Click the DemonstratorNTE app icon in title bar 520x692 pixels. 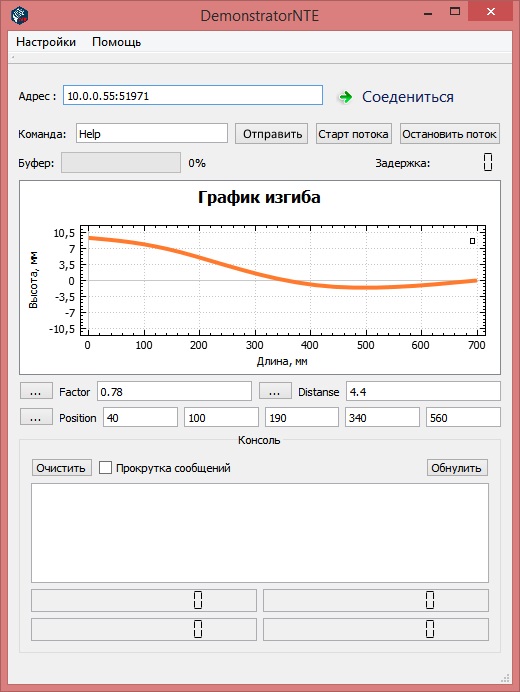click(x=19, y=15)
